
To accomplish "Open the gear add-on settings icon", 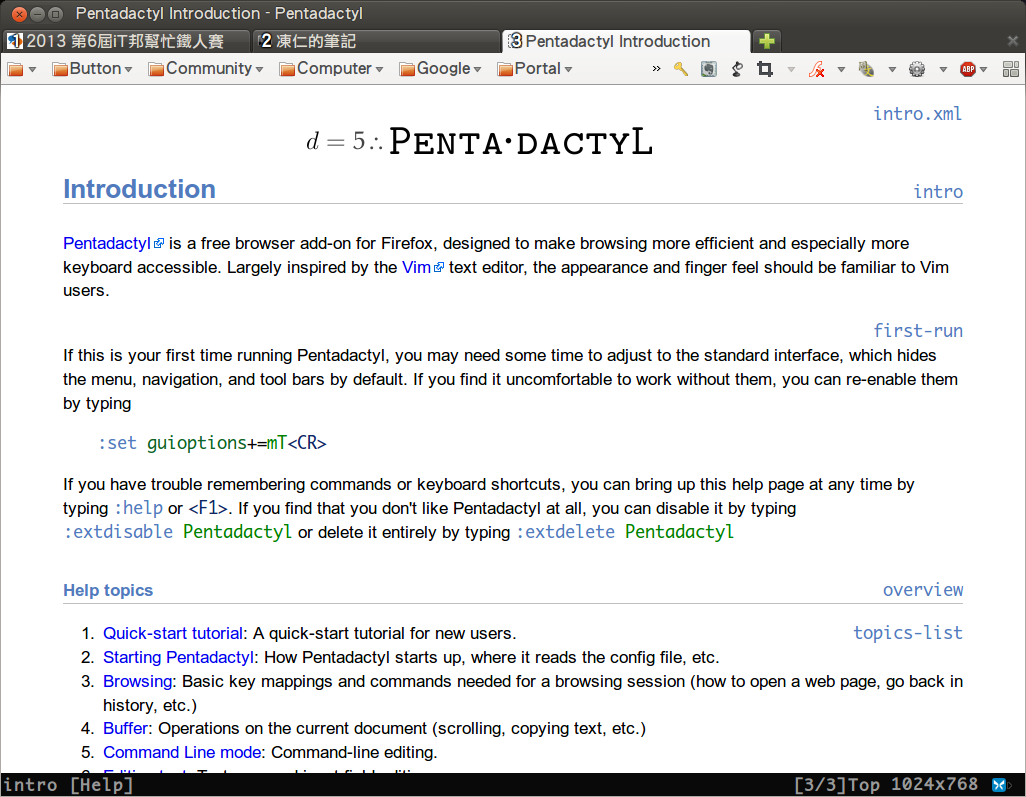I will pyautogui.click(x=917, y=70).
